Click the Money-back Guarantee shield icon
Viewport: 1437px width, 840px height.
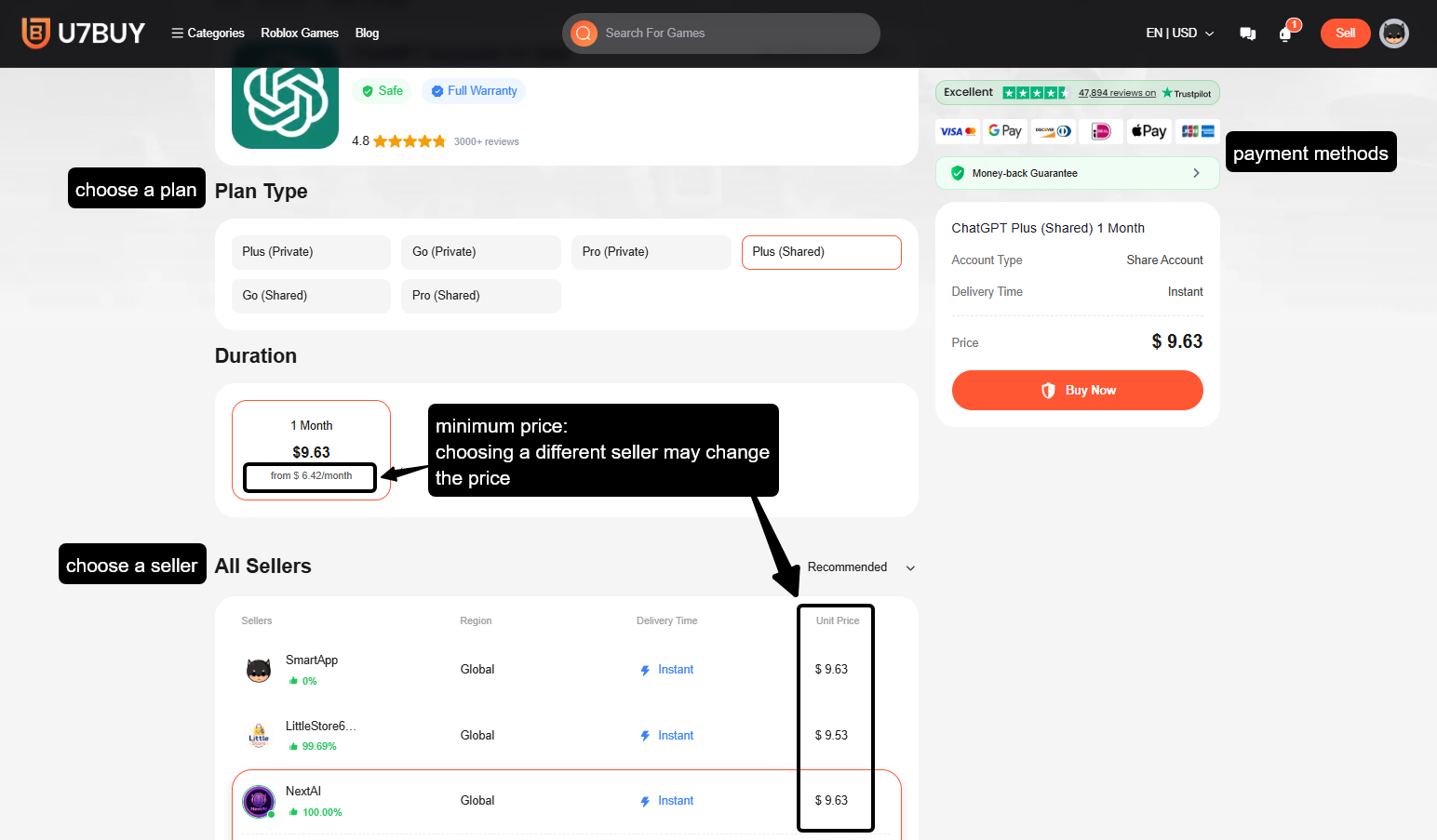[x=958, y=173]
